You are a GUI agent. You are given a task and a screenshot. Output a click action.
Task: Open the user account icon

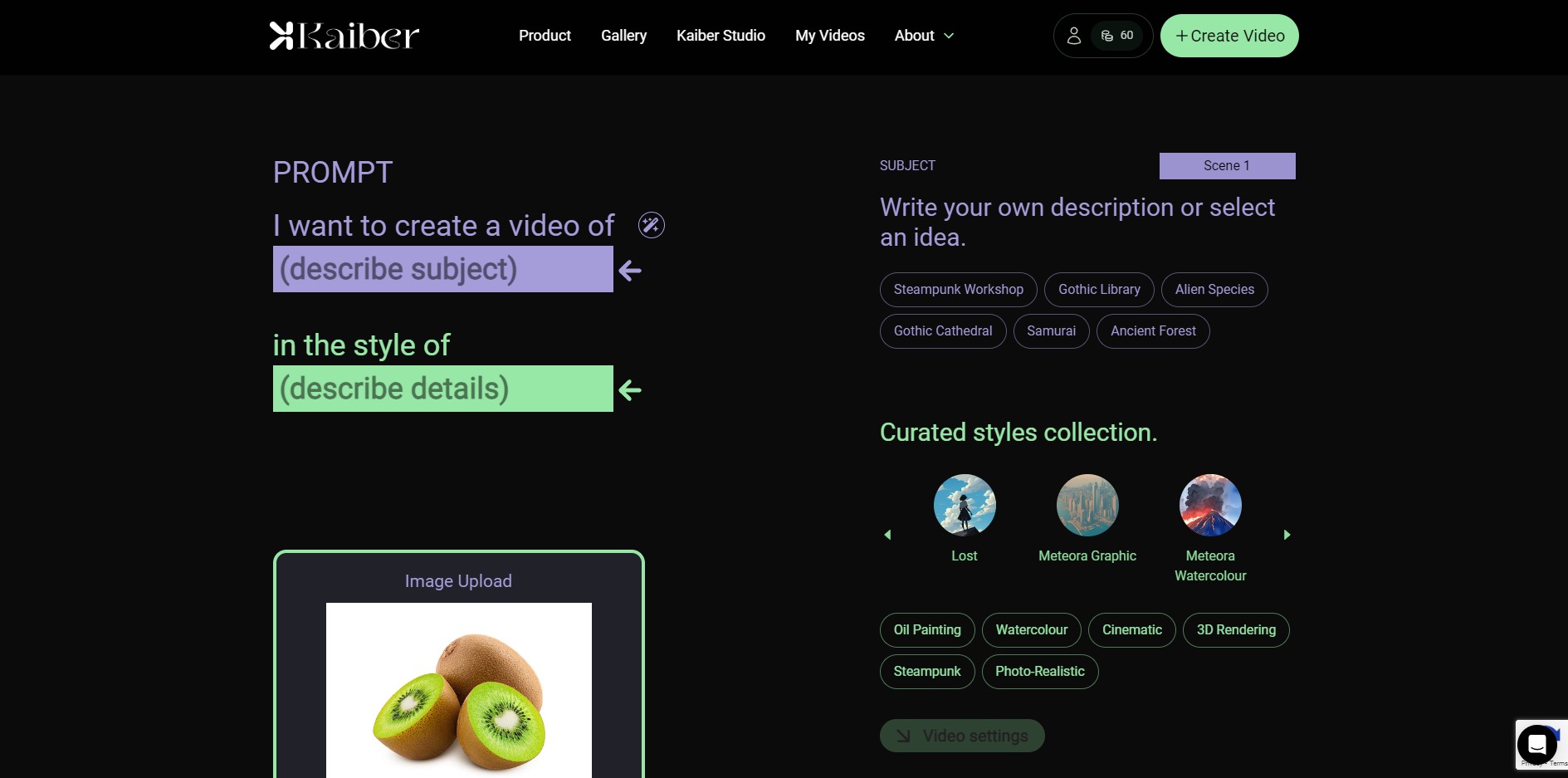[x=1073, y=36]
